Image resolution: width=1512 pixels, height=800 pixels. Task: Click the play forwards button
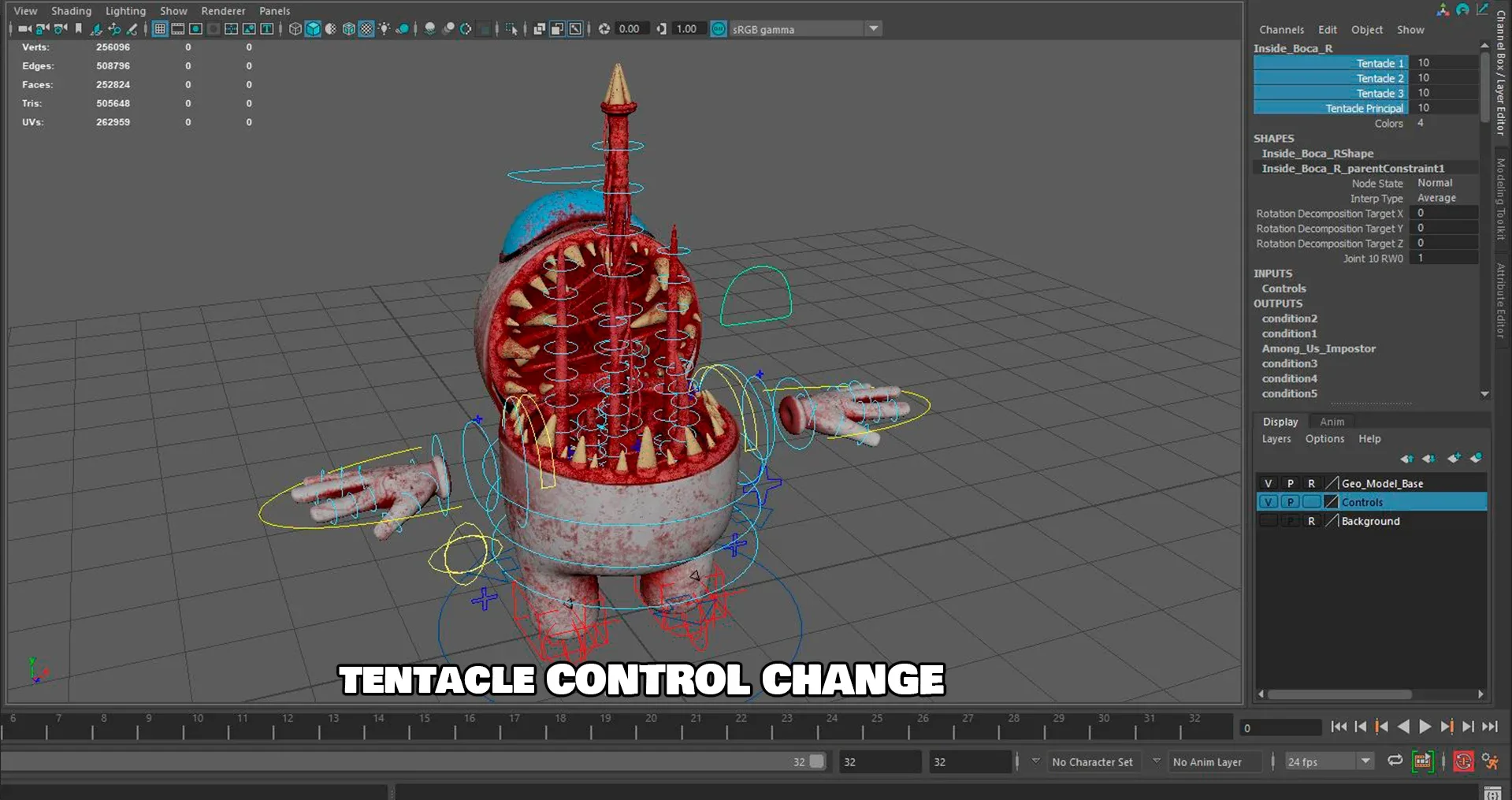[1425, 727]
